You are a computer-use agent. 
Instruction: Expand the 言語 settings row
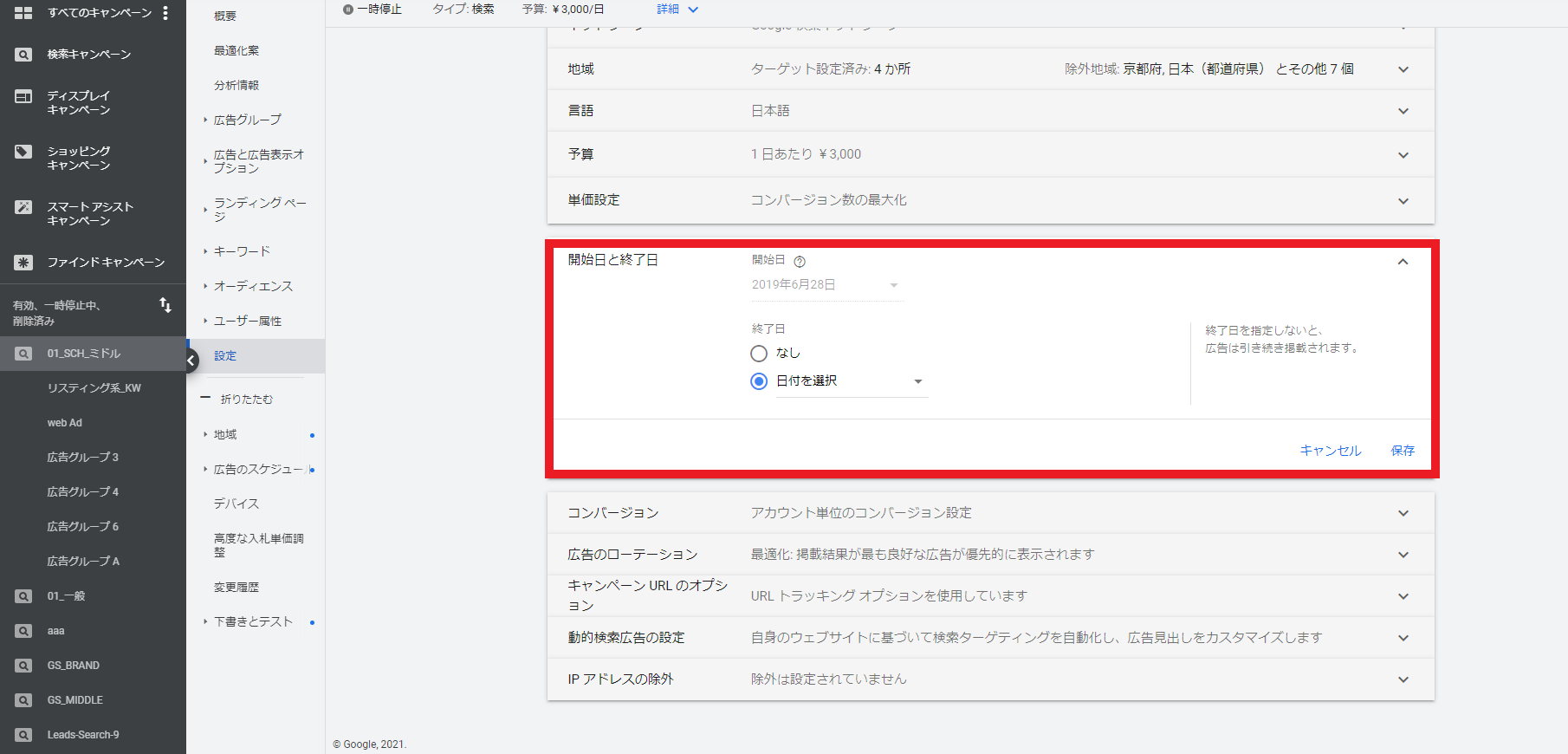point(990,111)
